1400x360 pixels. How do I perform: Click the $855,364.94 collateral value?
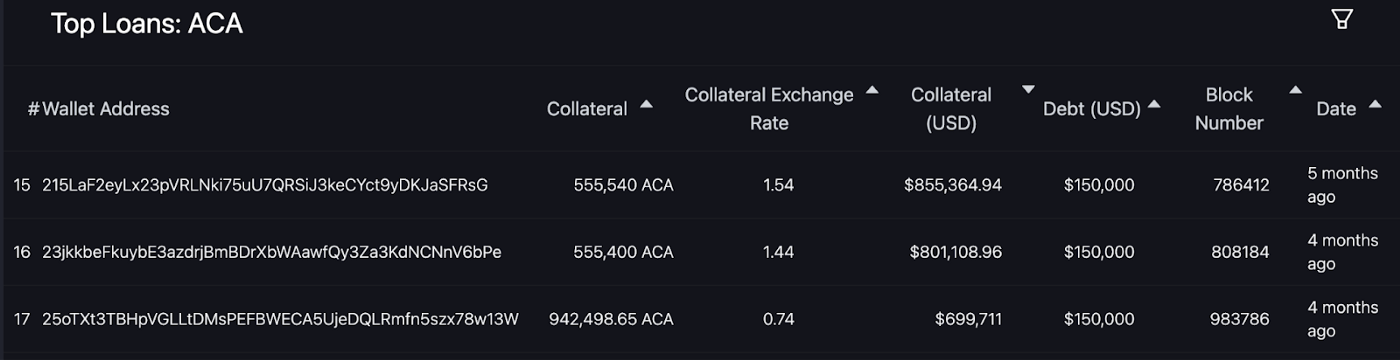(953, 185)
